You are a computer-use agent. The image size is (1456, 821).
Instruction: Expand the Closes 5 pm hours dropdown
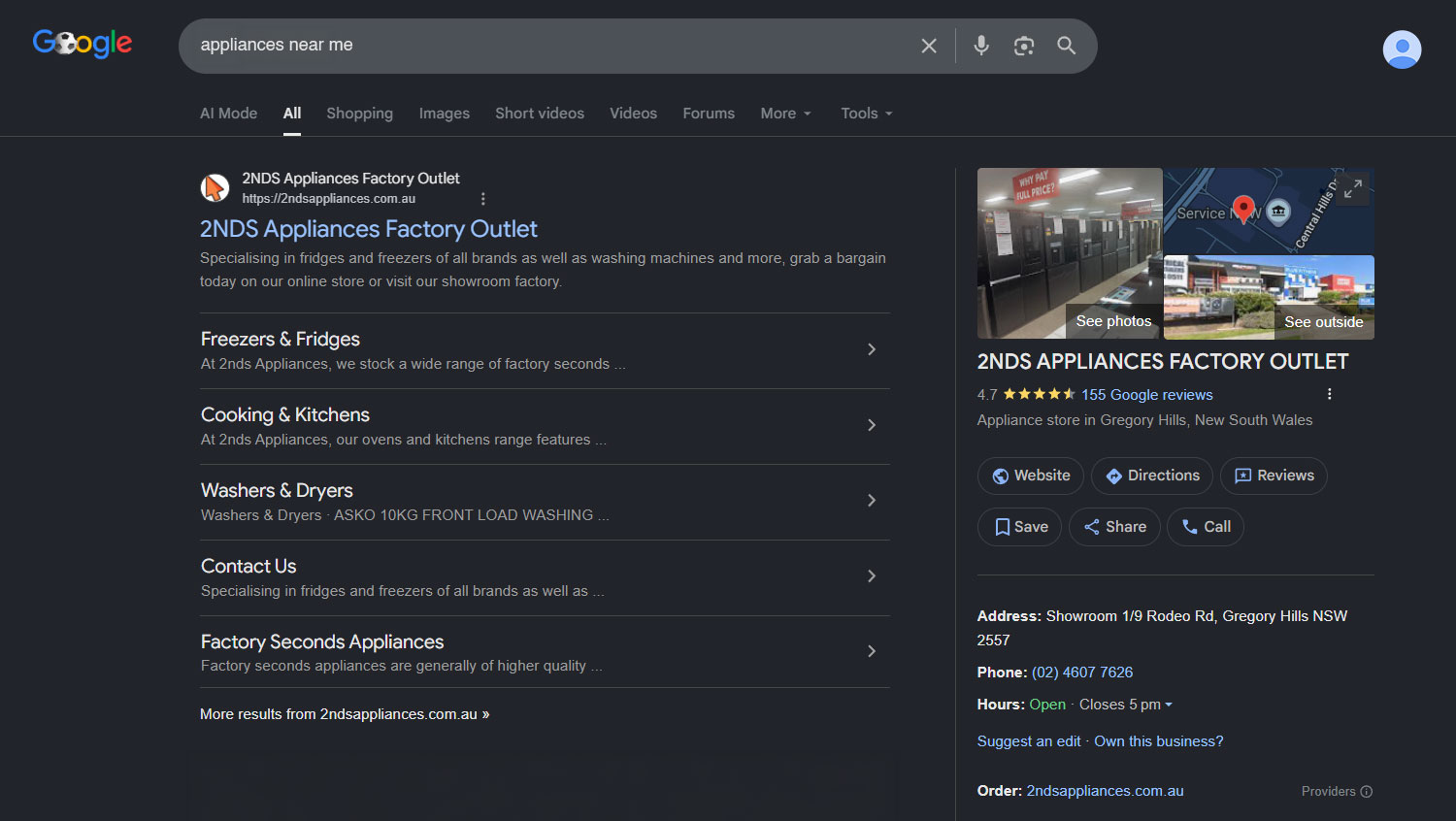tap(1126, 705)
